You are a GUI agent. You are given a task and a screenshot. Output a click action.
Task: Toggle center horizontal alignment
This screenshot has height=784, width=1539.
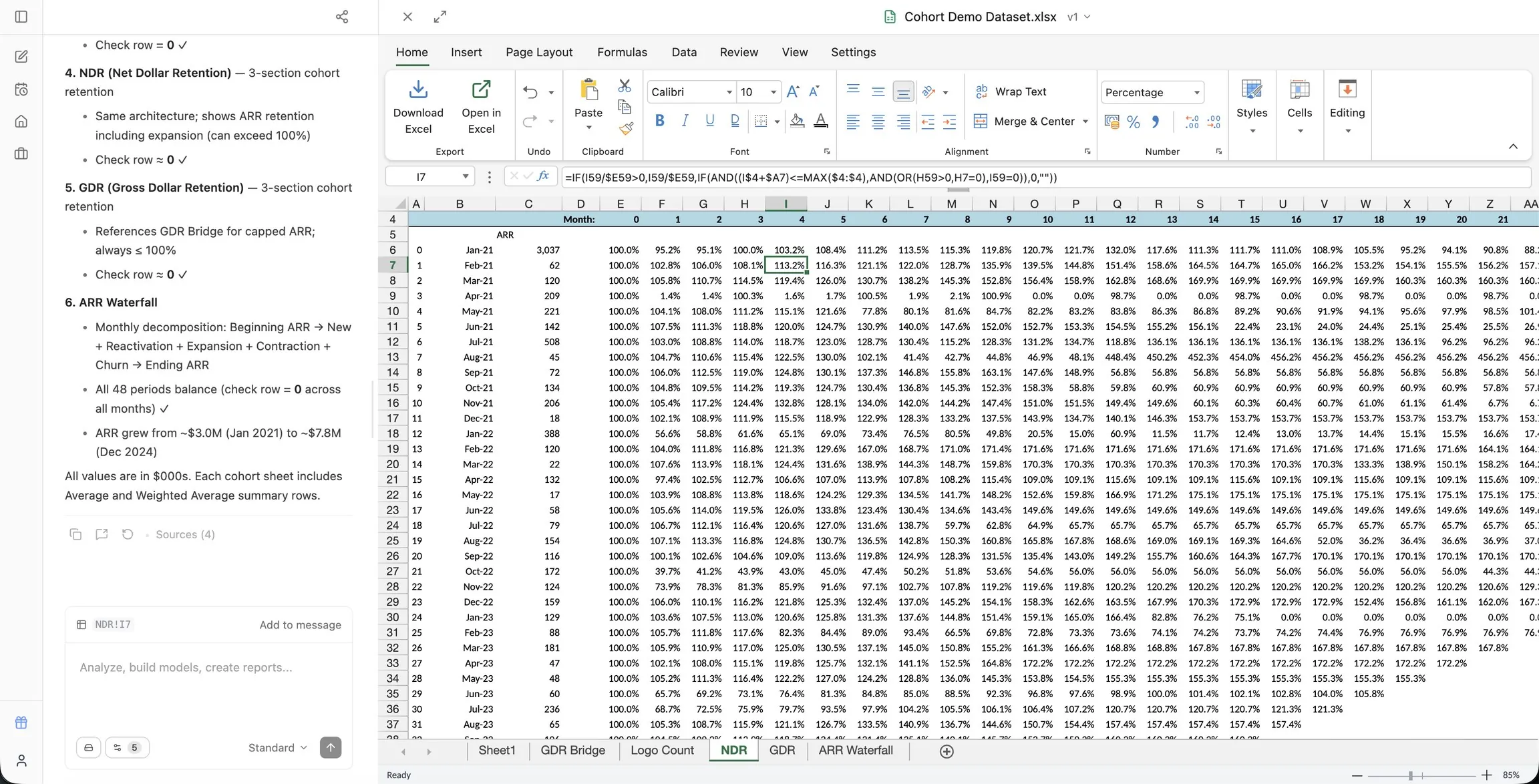pyautogui.click(x=878, y=122)
